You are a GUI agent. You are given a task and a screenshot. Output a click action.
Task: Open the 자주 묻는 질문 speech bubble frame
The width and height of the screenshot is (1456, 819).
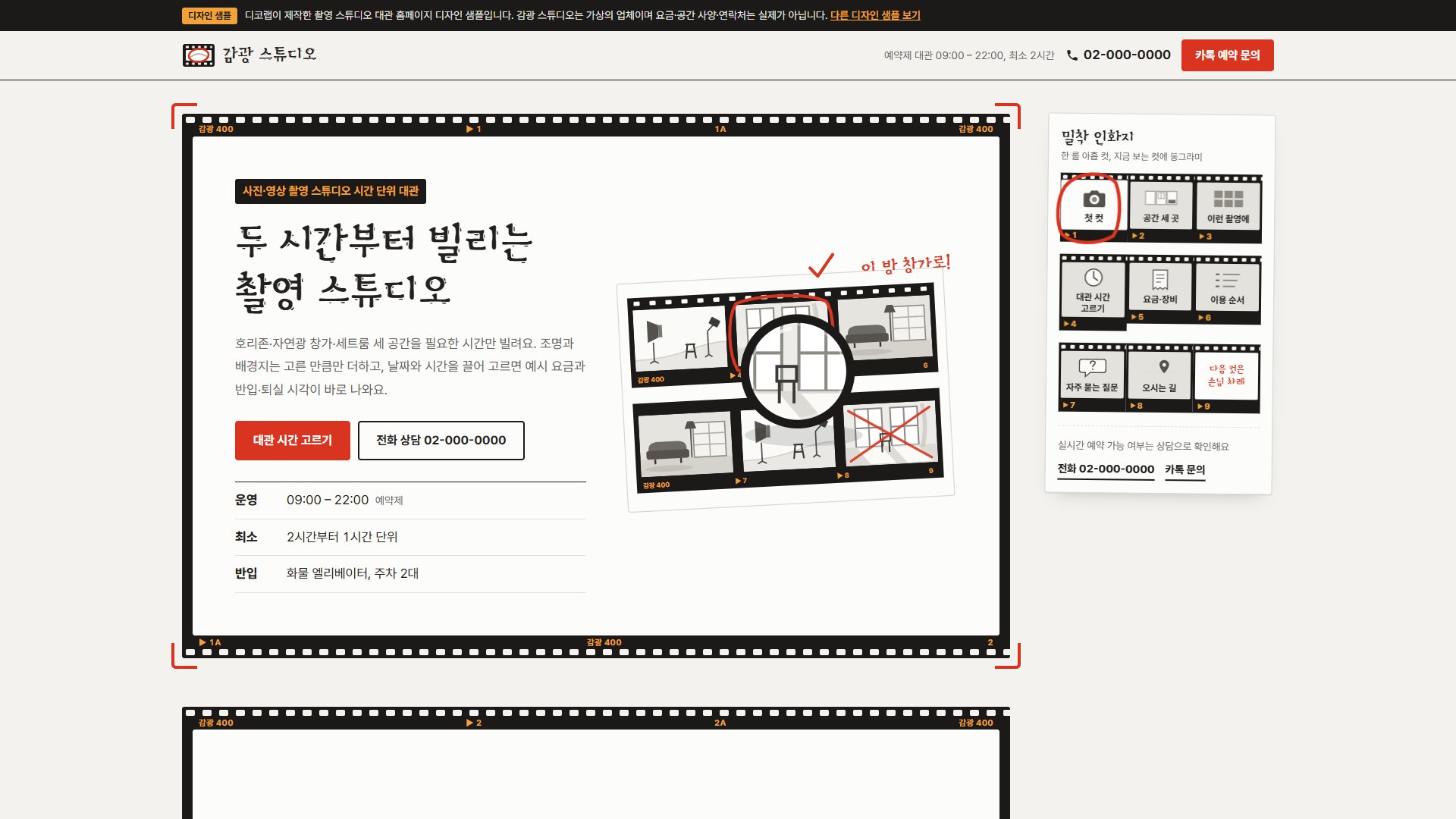click(1092, 377)
